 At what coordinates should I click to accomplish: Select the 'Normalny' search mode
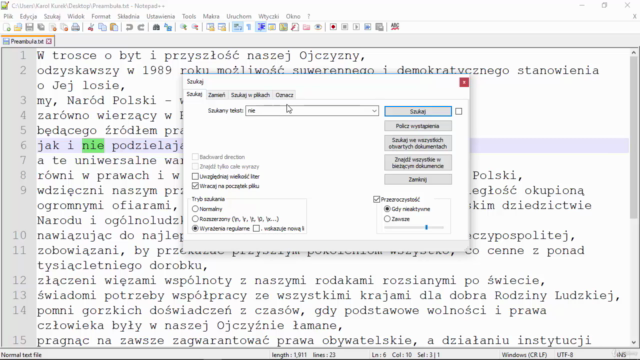click(x=195, y=209)
